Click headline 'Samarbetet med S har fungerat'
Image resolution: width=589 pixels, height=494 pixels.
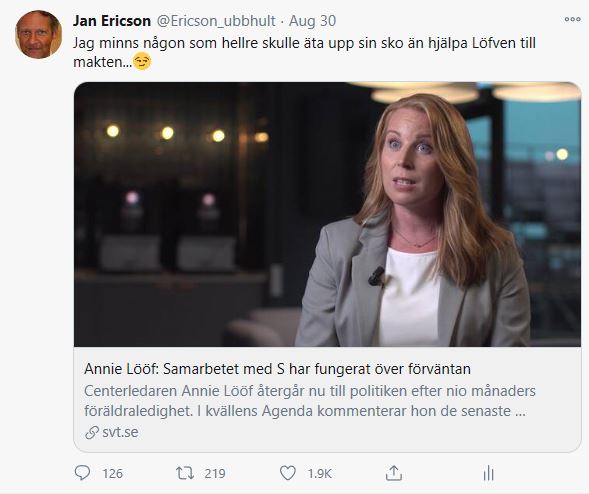[x=267, y=369]
